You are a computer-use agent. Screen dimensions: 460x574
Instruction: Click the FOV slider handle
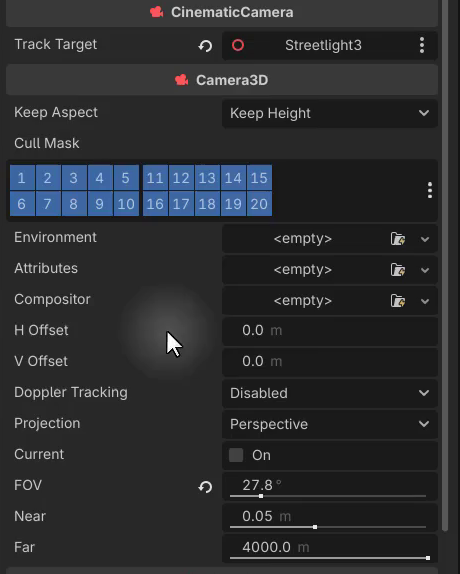pos(261,496)
